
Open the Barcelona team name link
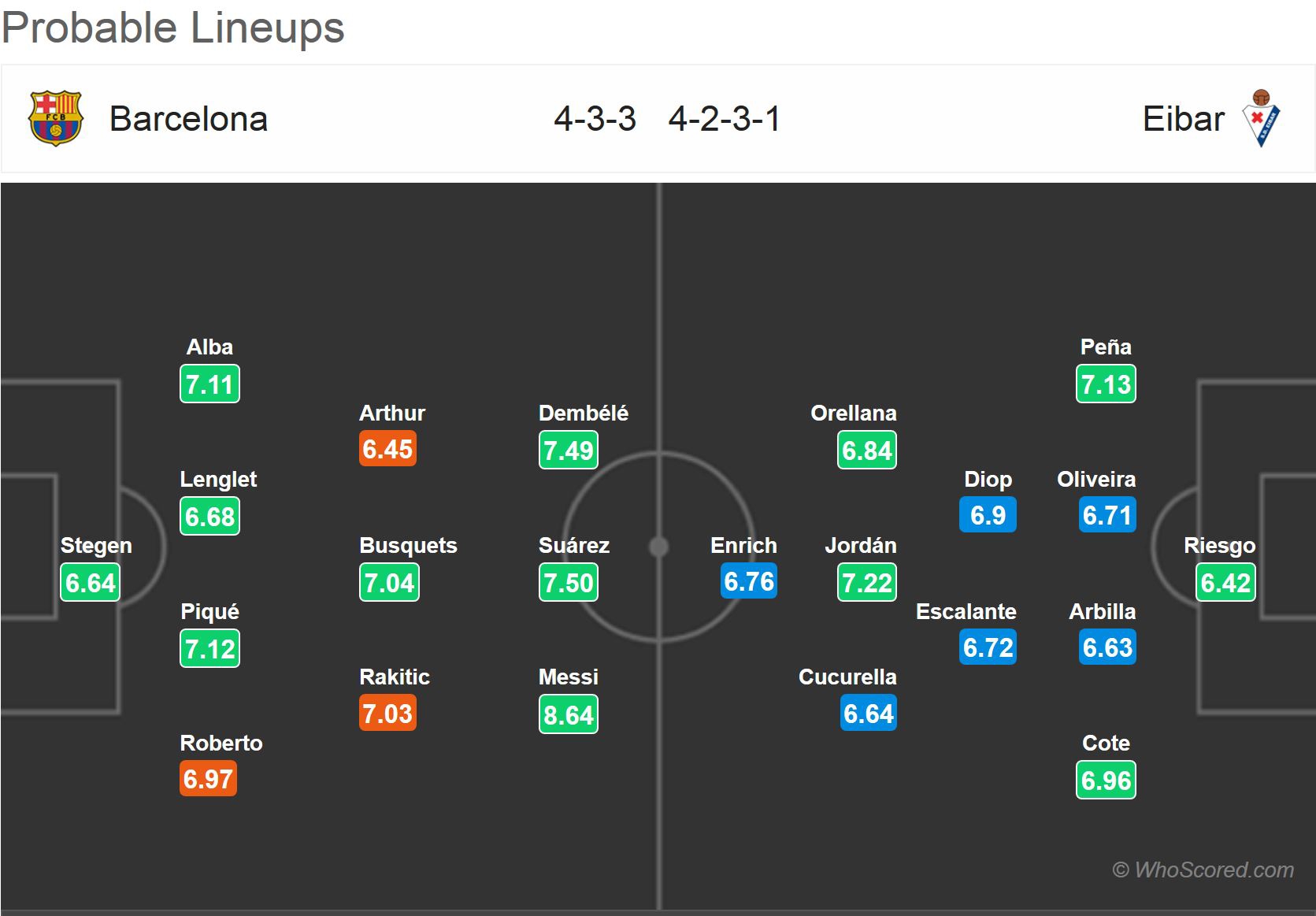(x=188, y=119)
